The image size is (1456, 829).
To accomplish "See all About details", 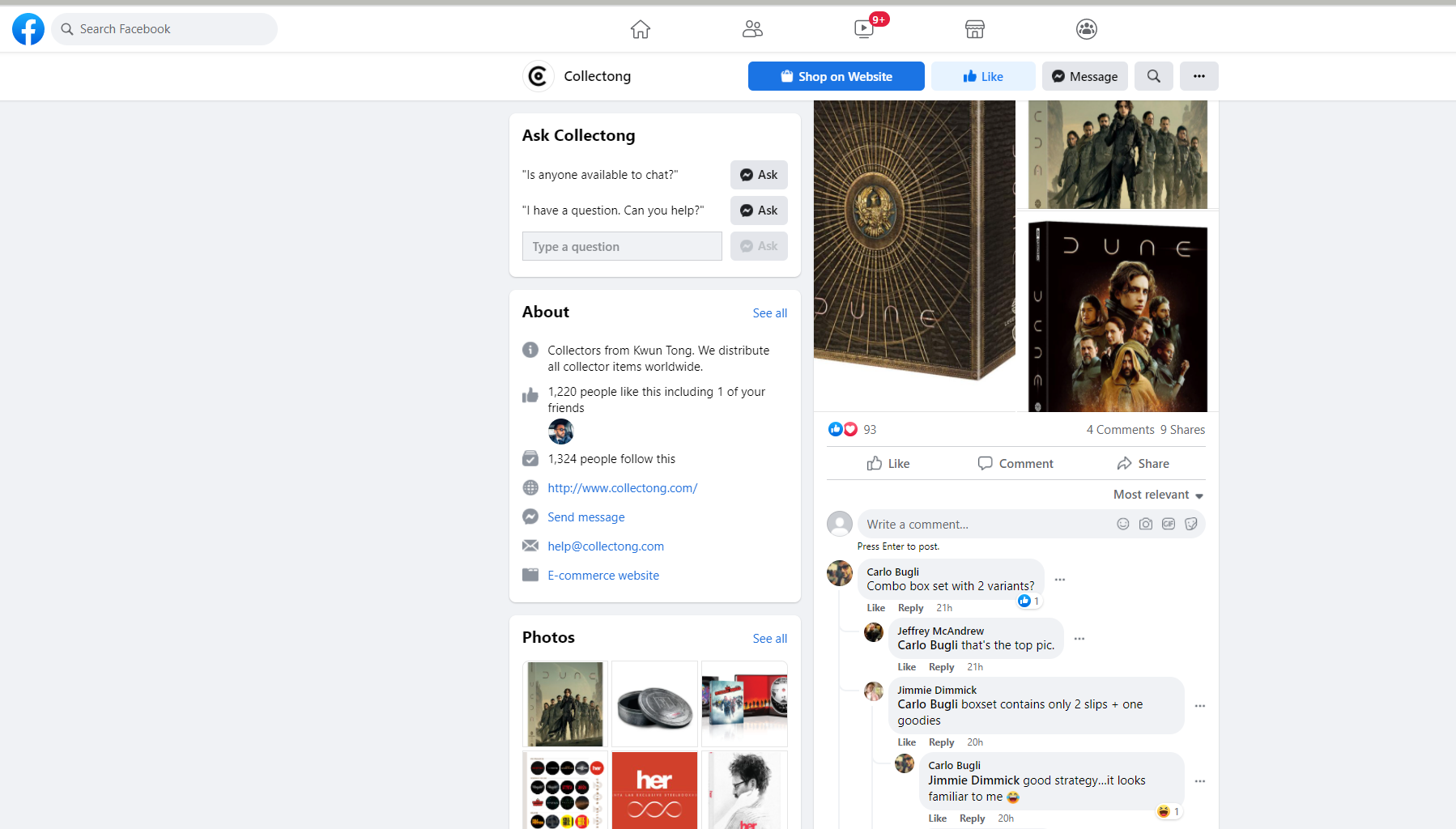I will coord(770,313).
